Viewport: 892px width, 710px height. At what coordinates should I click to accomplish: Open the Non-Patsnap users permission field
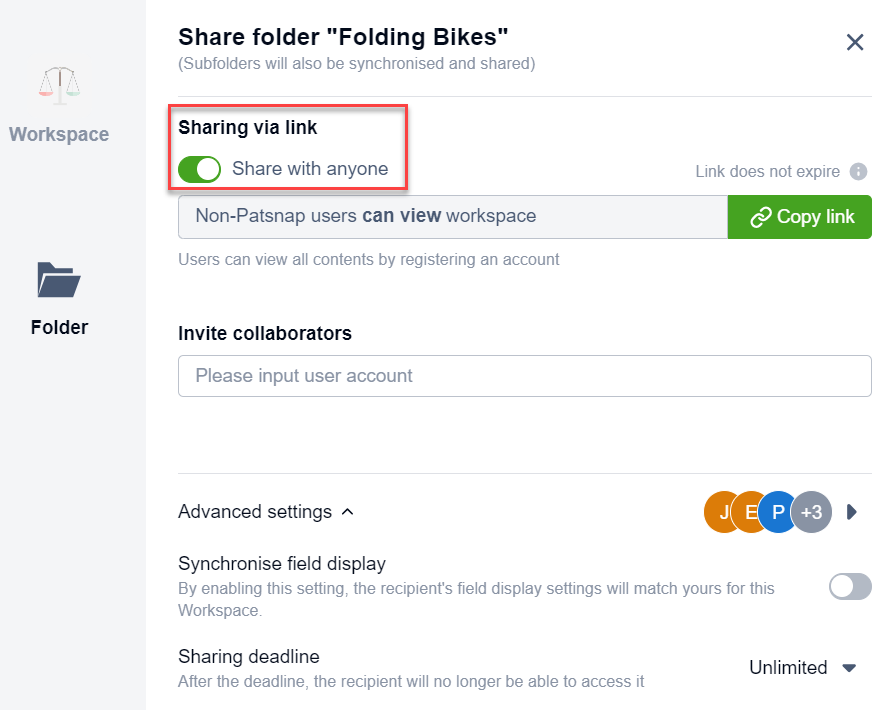(452, 216)
